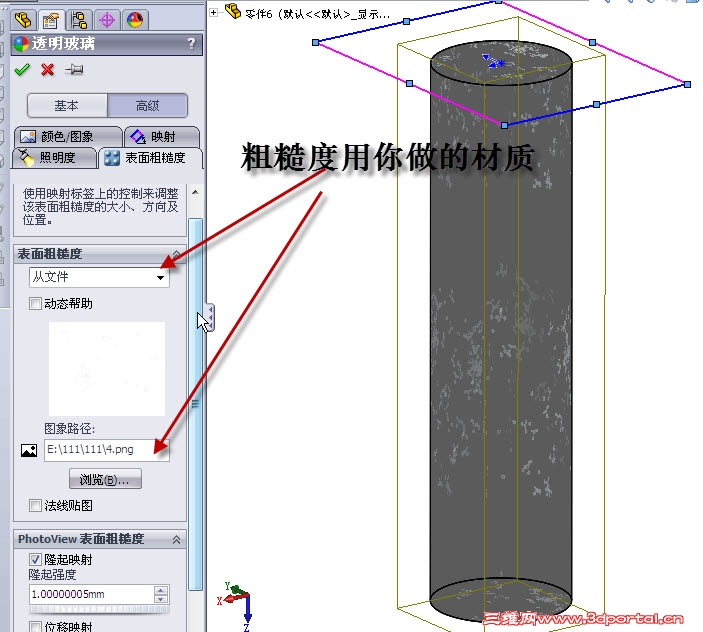Click the cylinder body in the viewport
The height and width of the screenshot is (632, 703).
click(501, 332)
